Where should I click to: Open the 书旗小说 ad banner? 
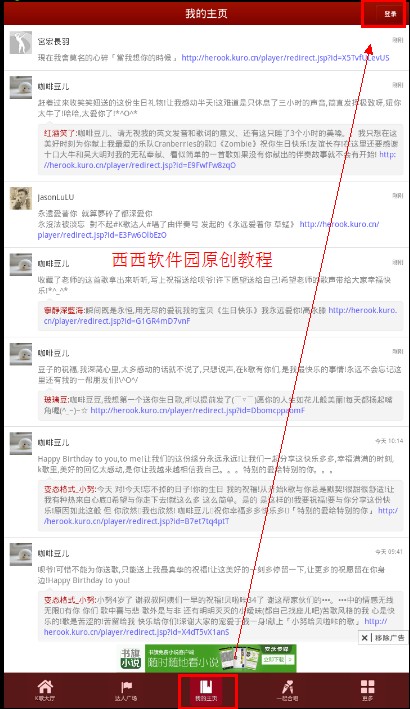tap(207, 658)
